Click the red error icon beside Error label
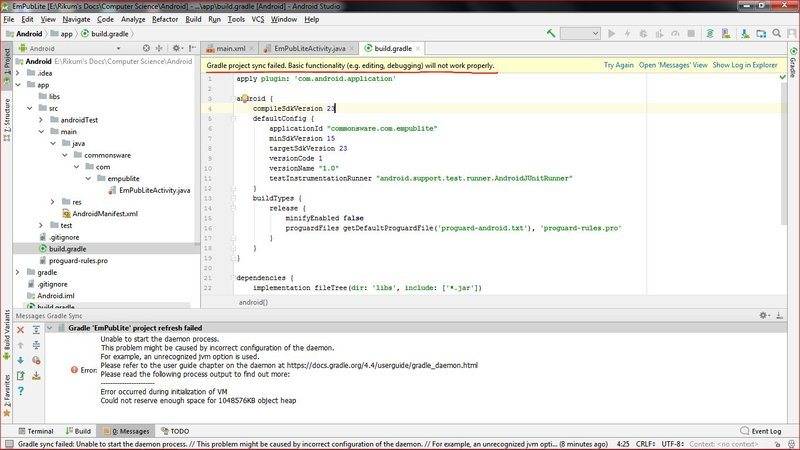800x450 pixels. (73, 370)
